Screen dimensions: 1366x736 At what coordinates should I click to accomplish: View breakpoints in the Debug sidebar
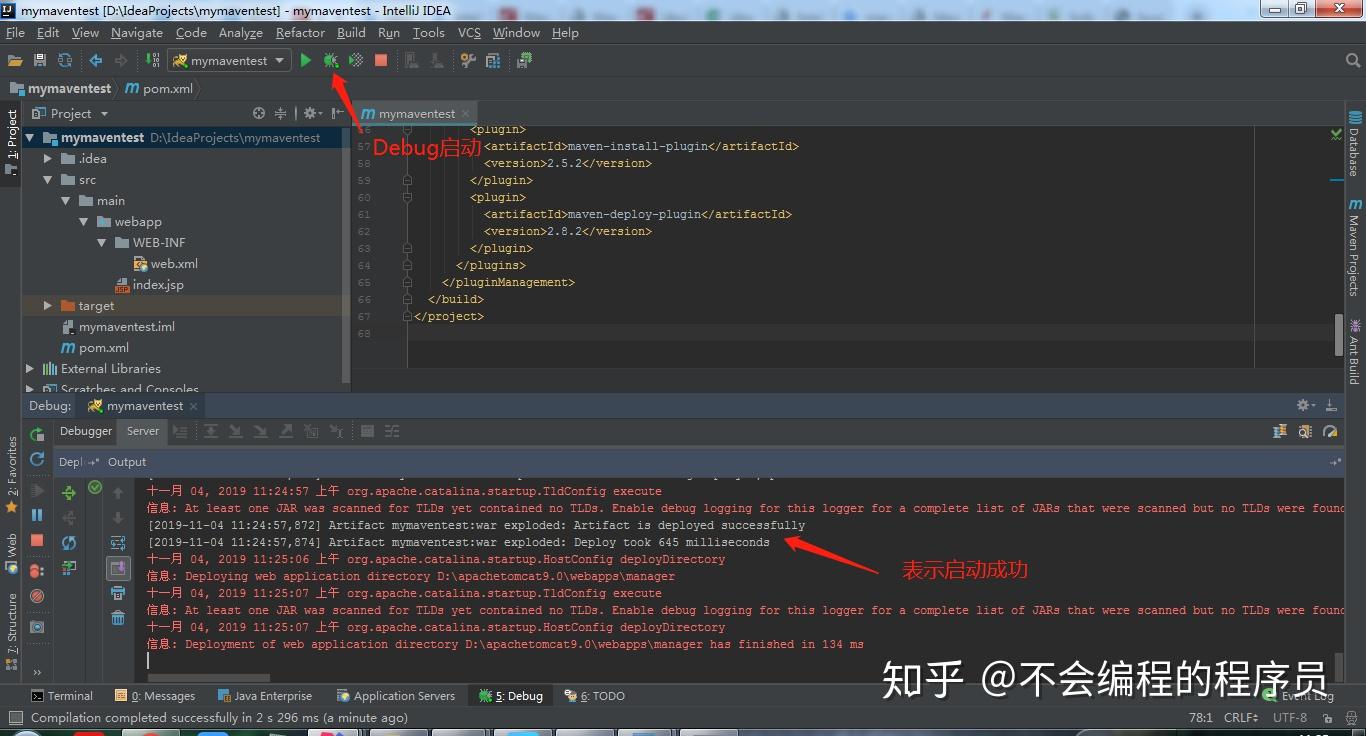pyautogui.click(x=37, y=571)
